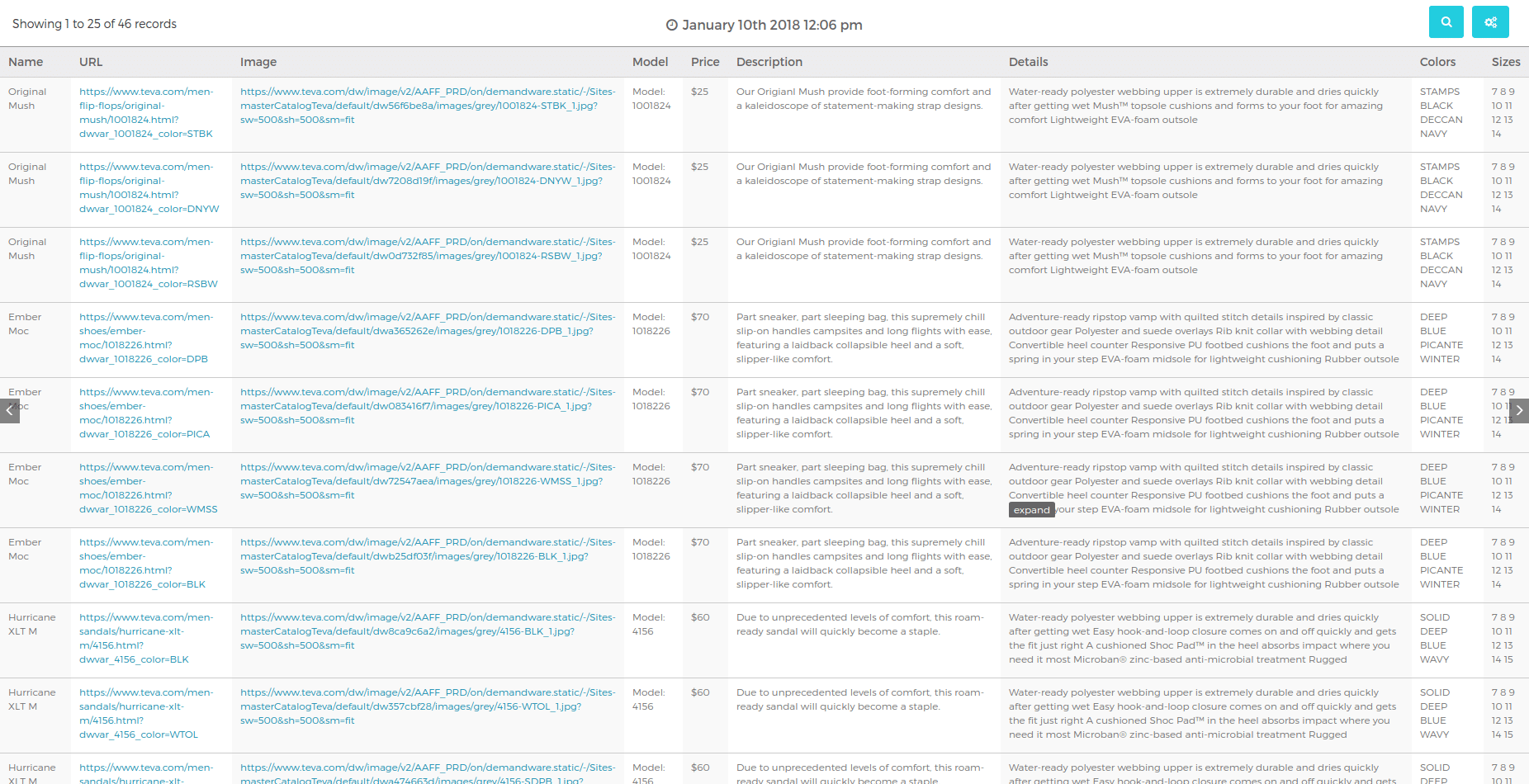This screenshot has height=784, width=1529.
Task: Open Ember Moc URL ending color=PICA
Action: click(146, 413)
